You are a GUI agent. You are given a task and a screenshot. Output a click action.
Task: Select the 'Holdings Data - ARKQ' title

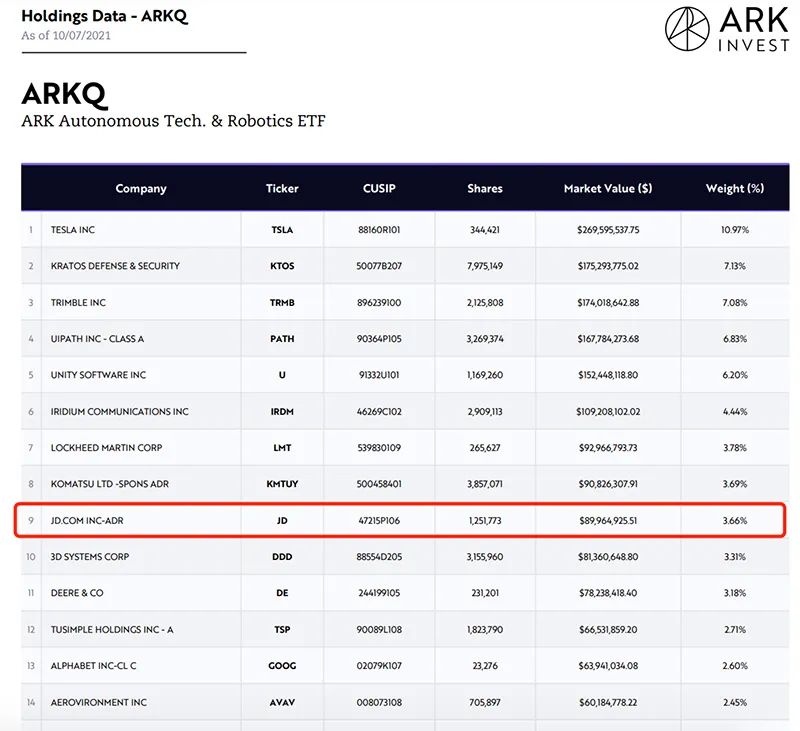coord(105,16)
